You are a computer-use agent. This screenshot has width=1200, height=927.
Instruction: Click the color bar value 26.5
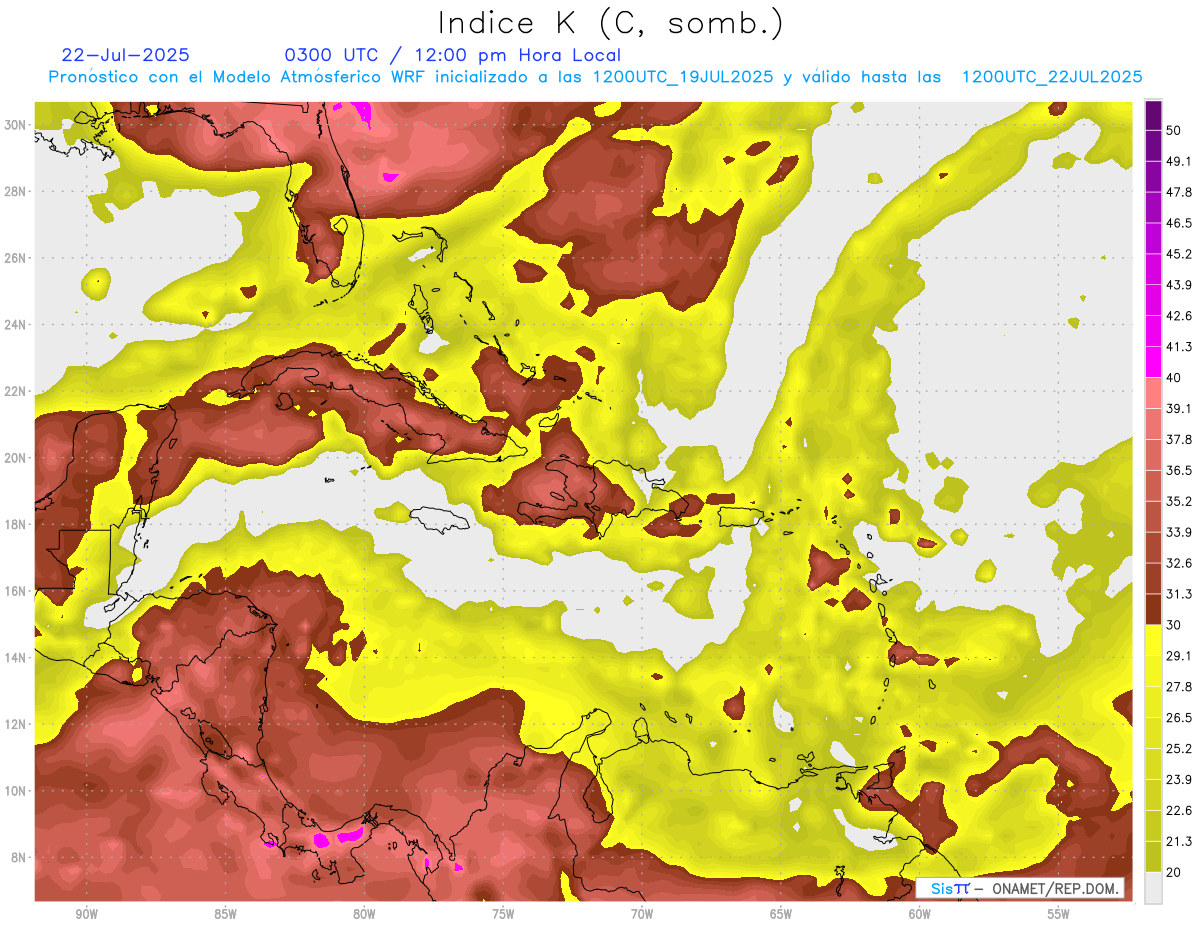tap(1178, 718)
